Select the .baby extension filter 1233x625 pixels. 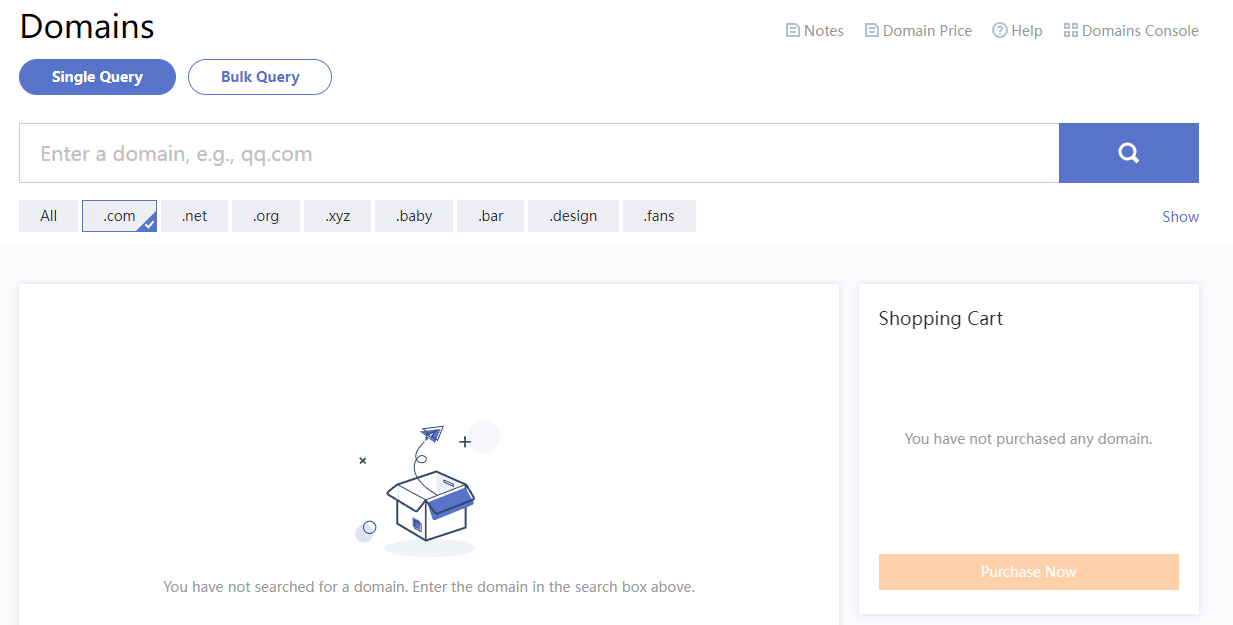414,216
